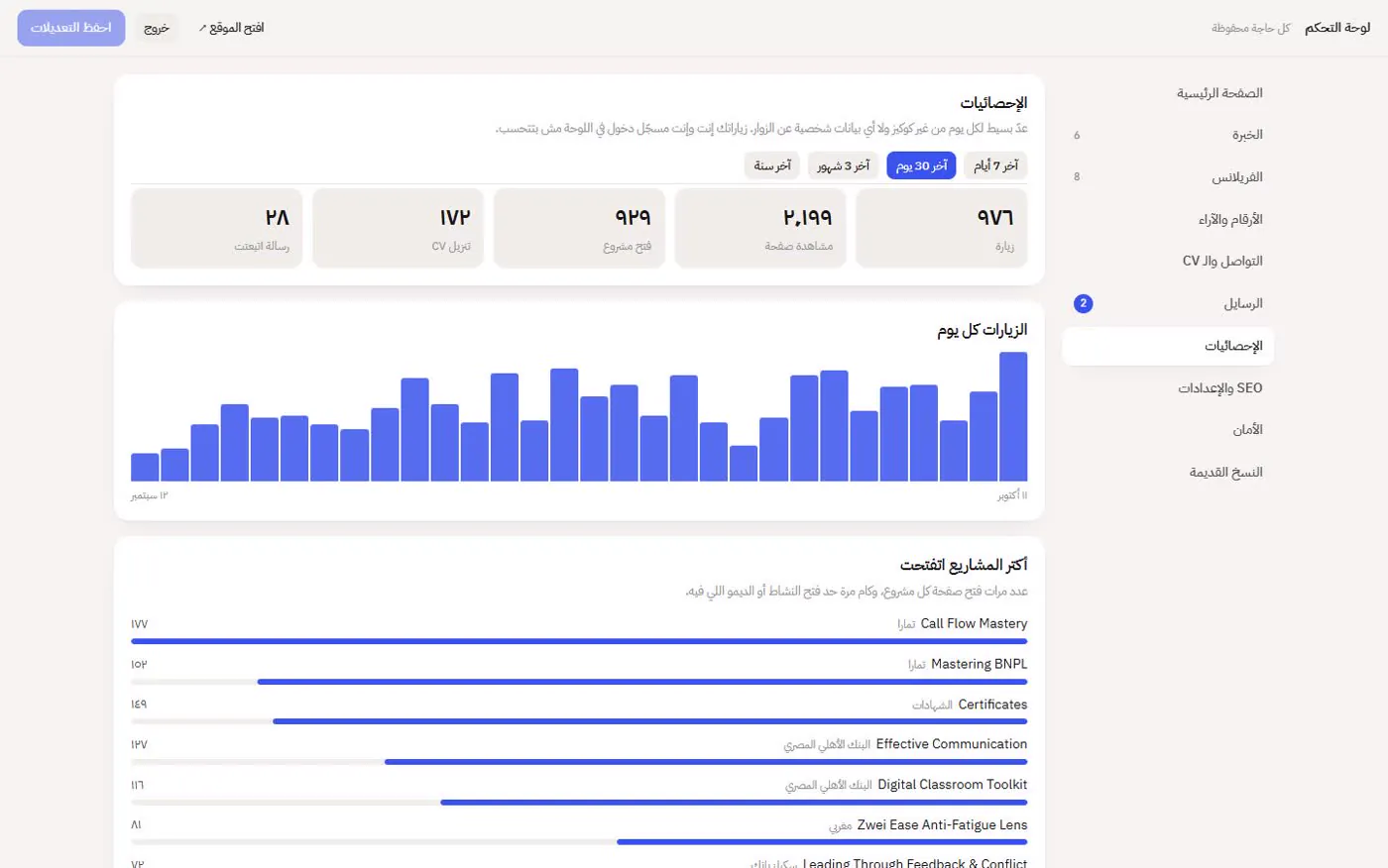The width and height of the screenshot is (1388, 868).
Task: Open the الفريلانس section in the sidebar
Action: coord(1168,177)
